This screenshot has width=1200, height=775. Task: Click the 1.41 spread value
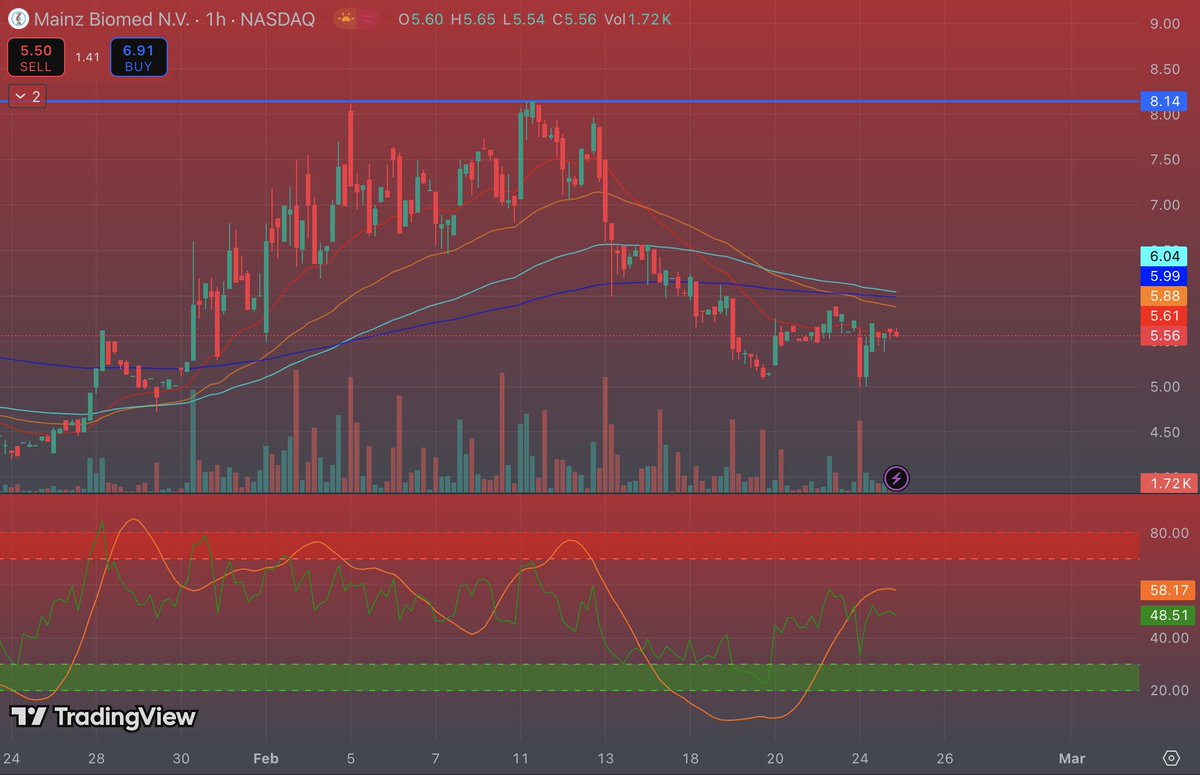tap(87, 57)
